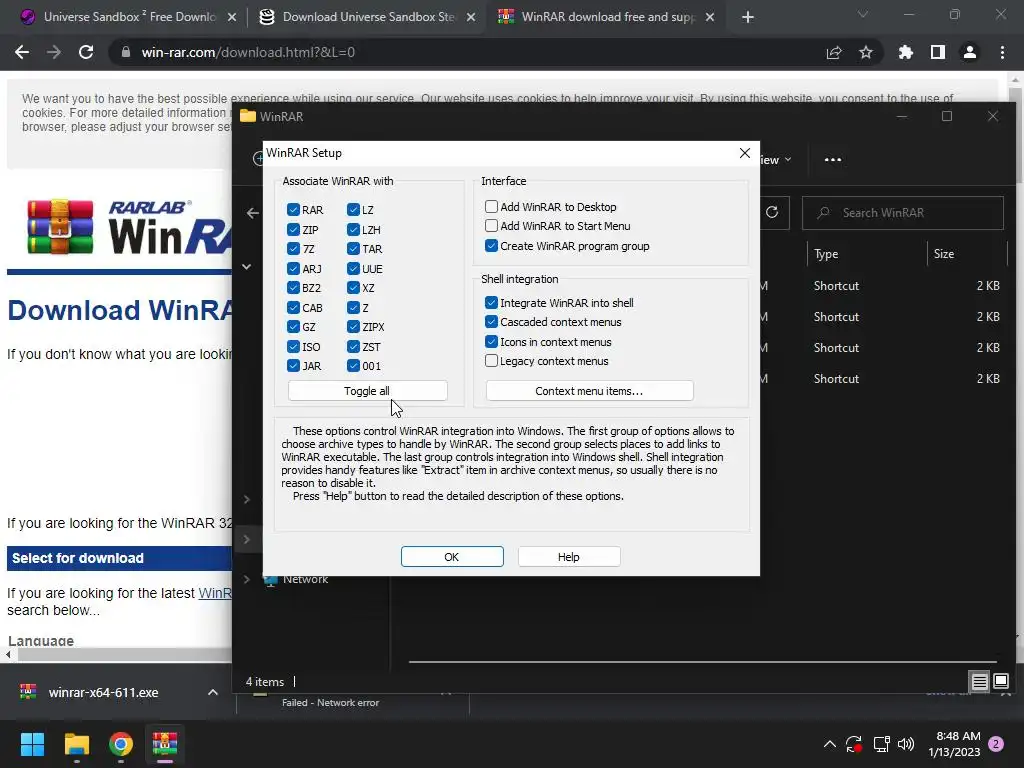View site info via lock icon

tap(126, 52)
